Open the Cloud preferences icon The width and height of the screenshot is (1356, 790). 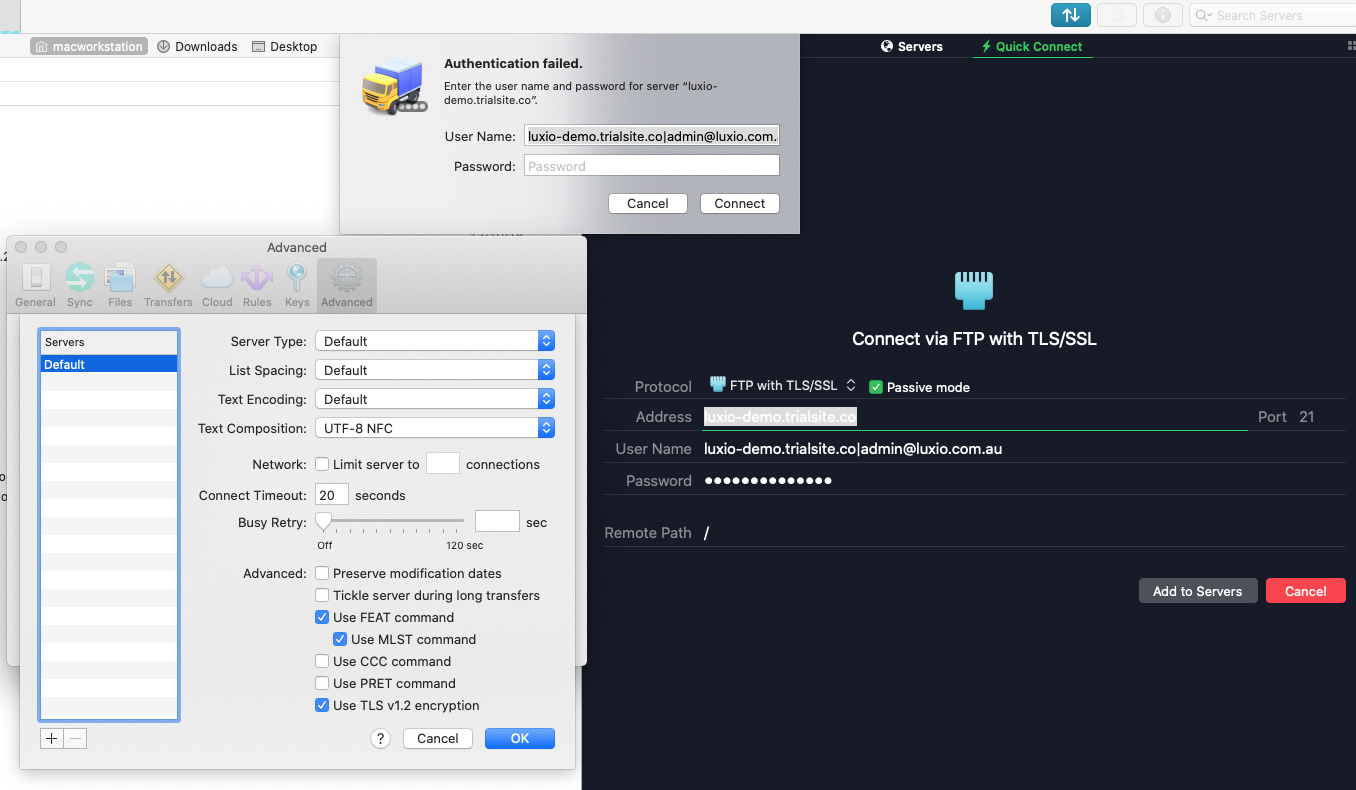(x=217, y=284)
